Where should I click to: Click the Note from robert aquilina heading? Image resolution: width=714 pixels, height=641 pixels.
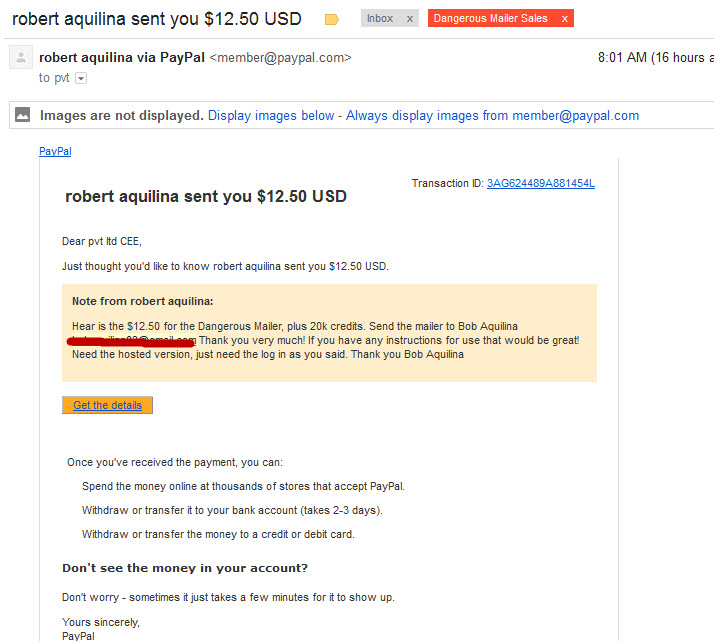pos(143,301)
